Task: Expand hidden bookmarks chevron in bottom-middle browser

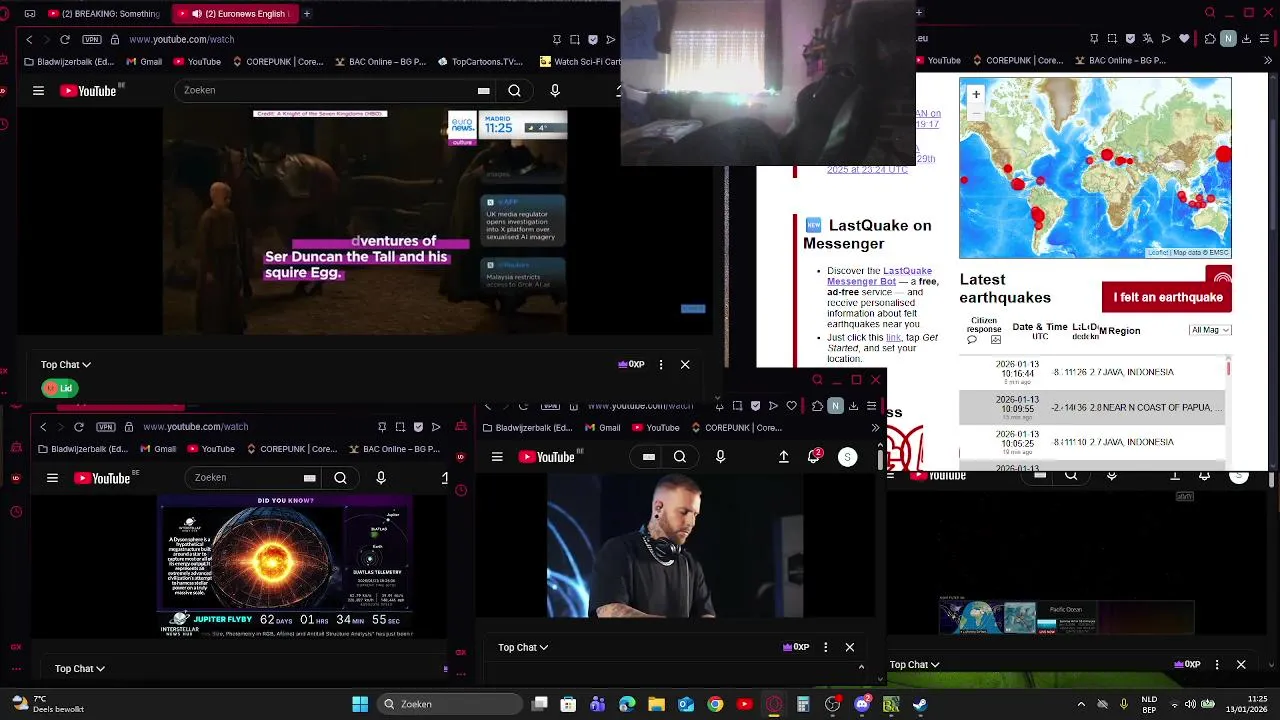Action: [x=875, y=428]
